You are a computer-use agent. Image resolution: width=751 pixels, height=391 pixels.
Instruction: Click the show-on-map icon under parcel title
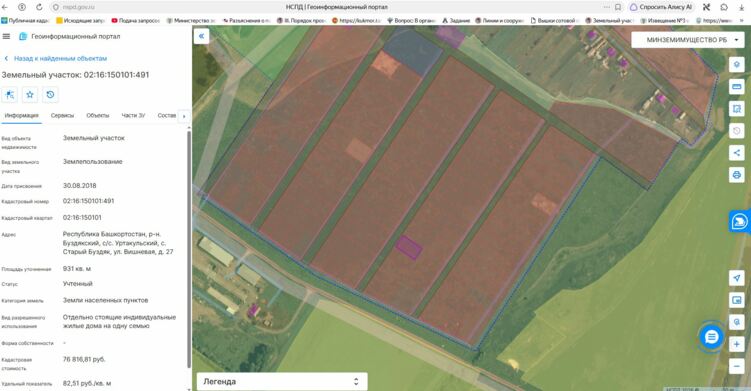point(10,94)
